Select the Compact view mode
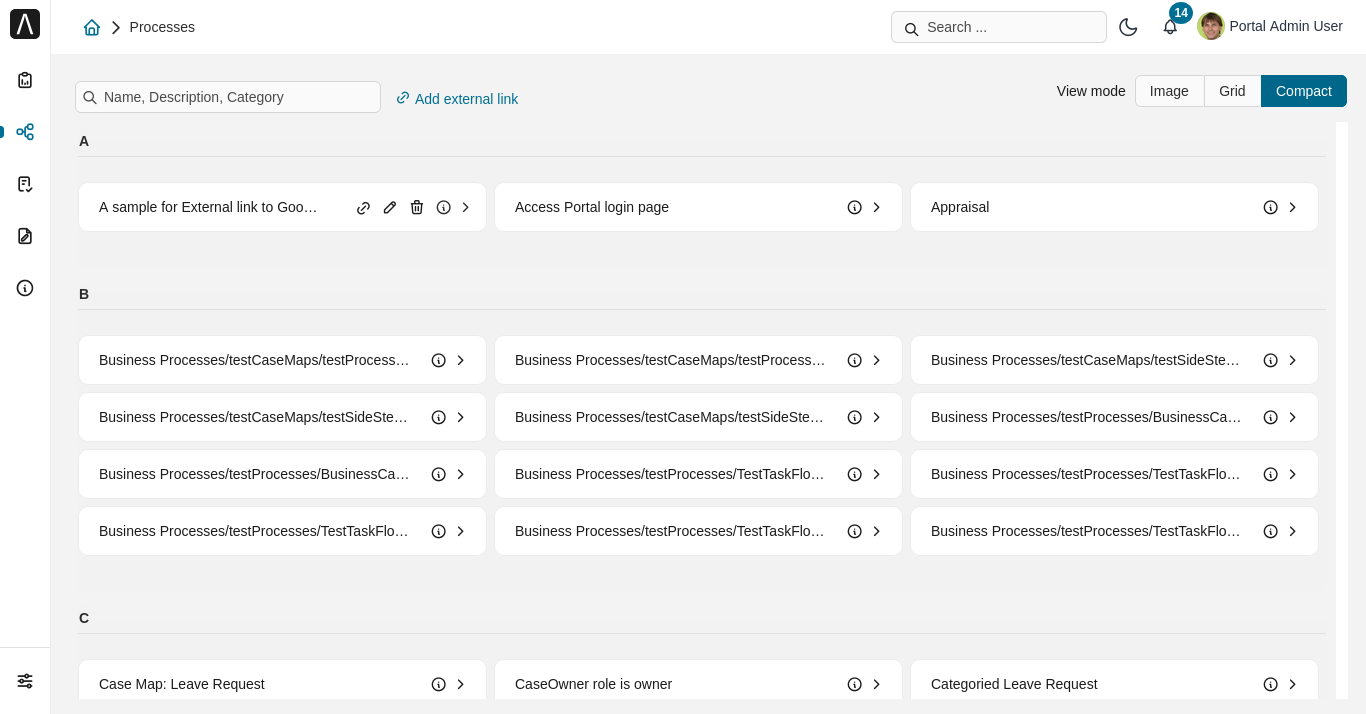Screen dimensions: 1366x714 click(1304, 91)
